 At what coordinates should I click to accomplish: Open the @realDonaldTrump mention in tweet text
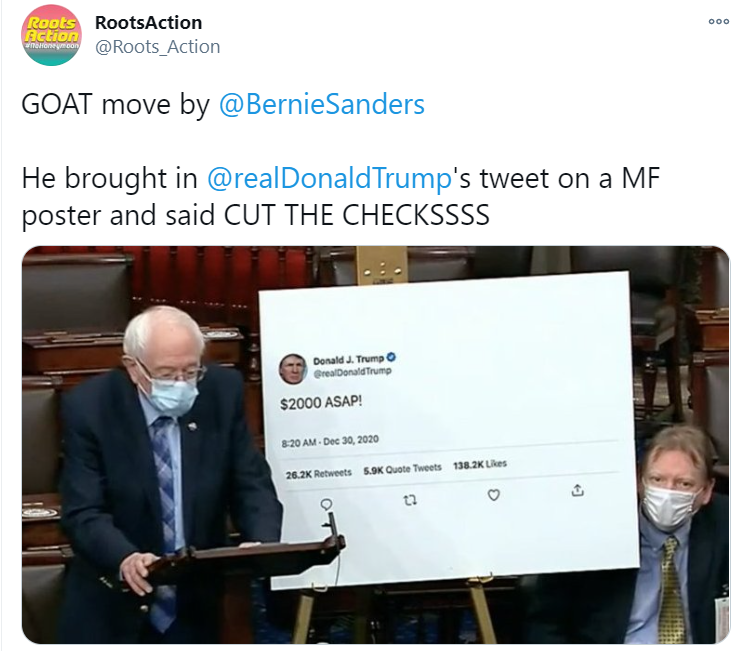coord(329,178)
